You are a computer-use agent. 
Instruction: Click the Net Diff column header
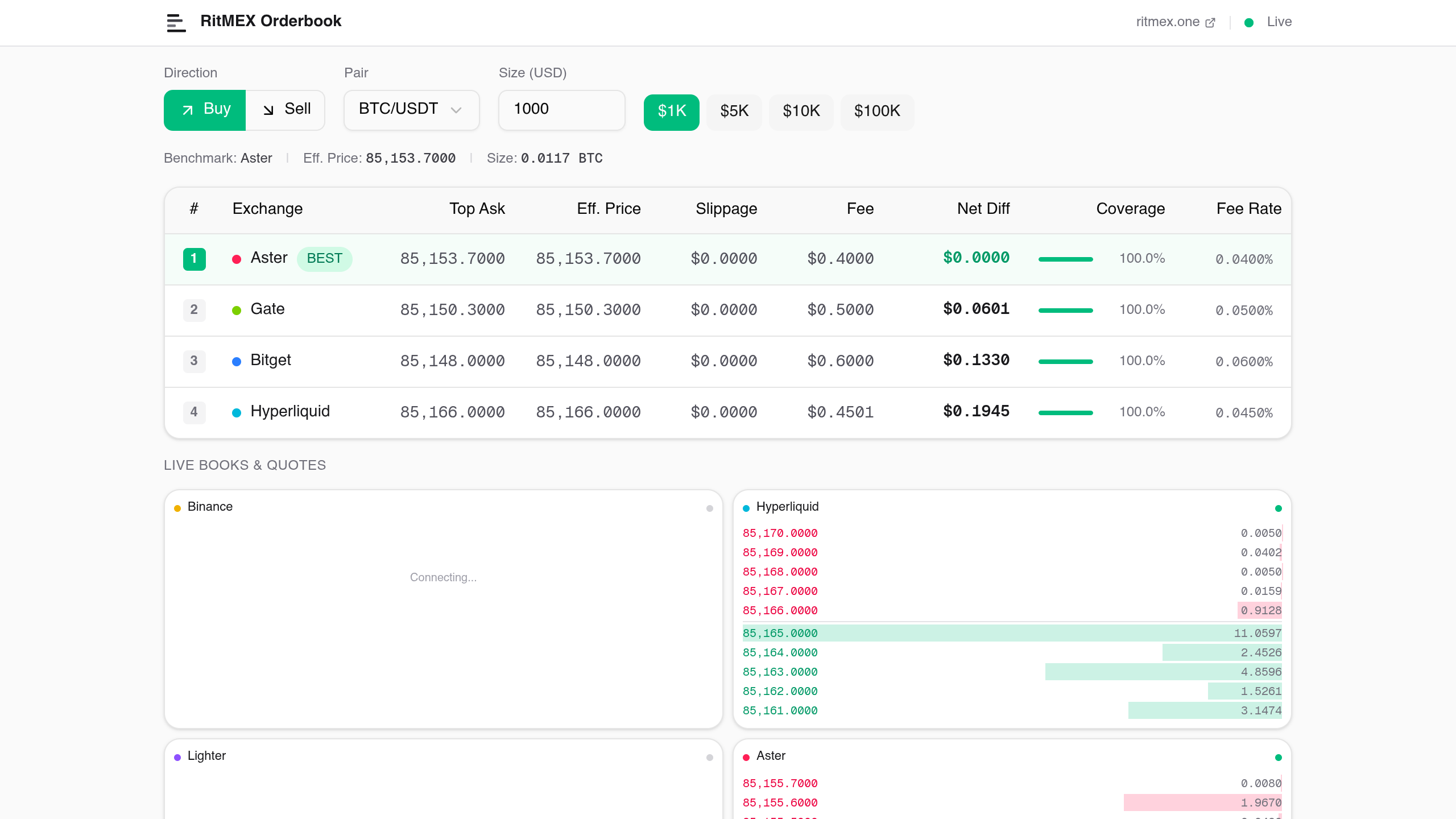coord(983,209)
